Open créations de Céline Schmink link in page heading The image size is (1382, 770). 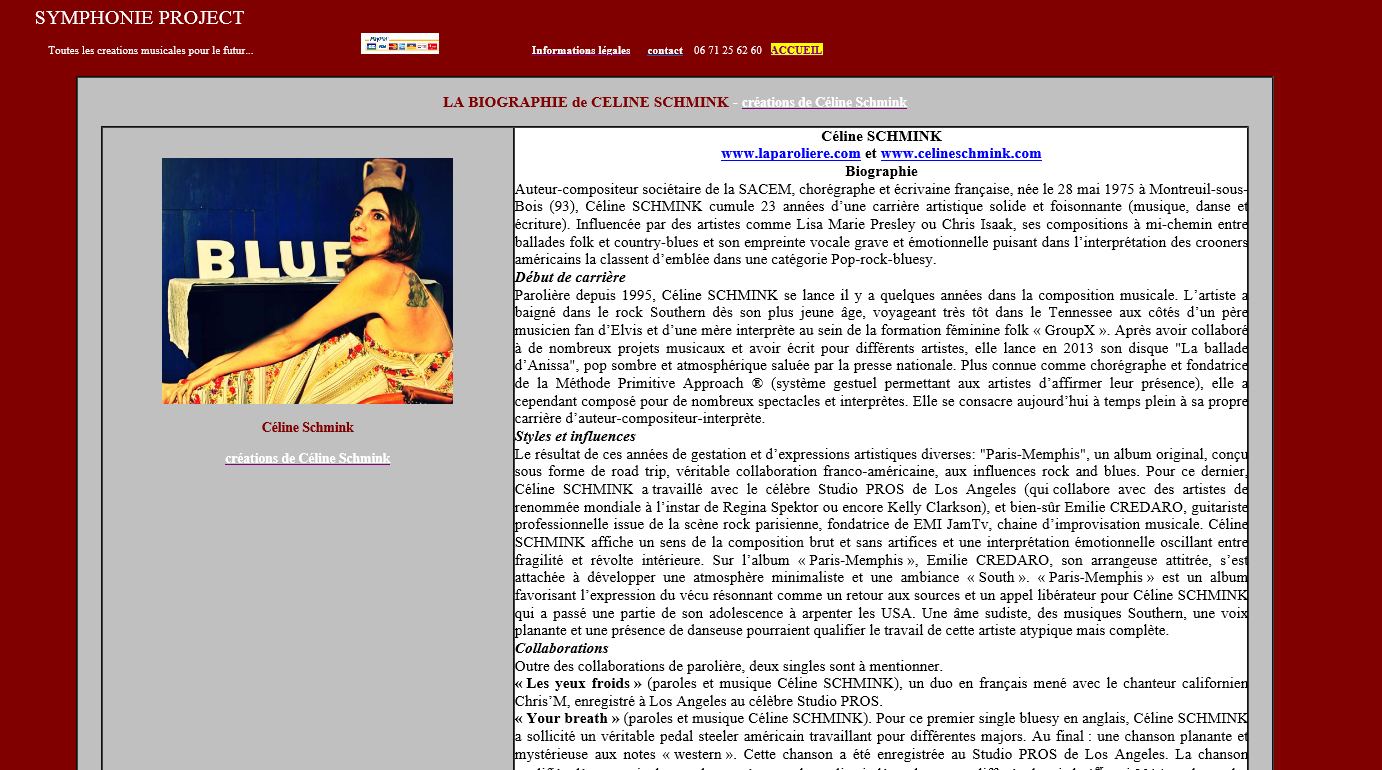pos(824,103)
